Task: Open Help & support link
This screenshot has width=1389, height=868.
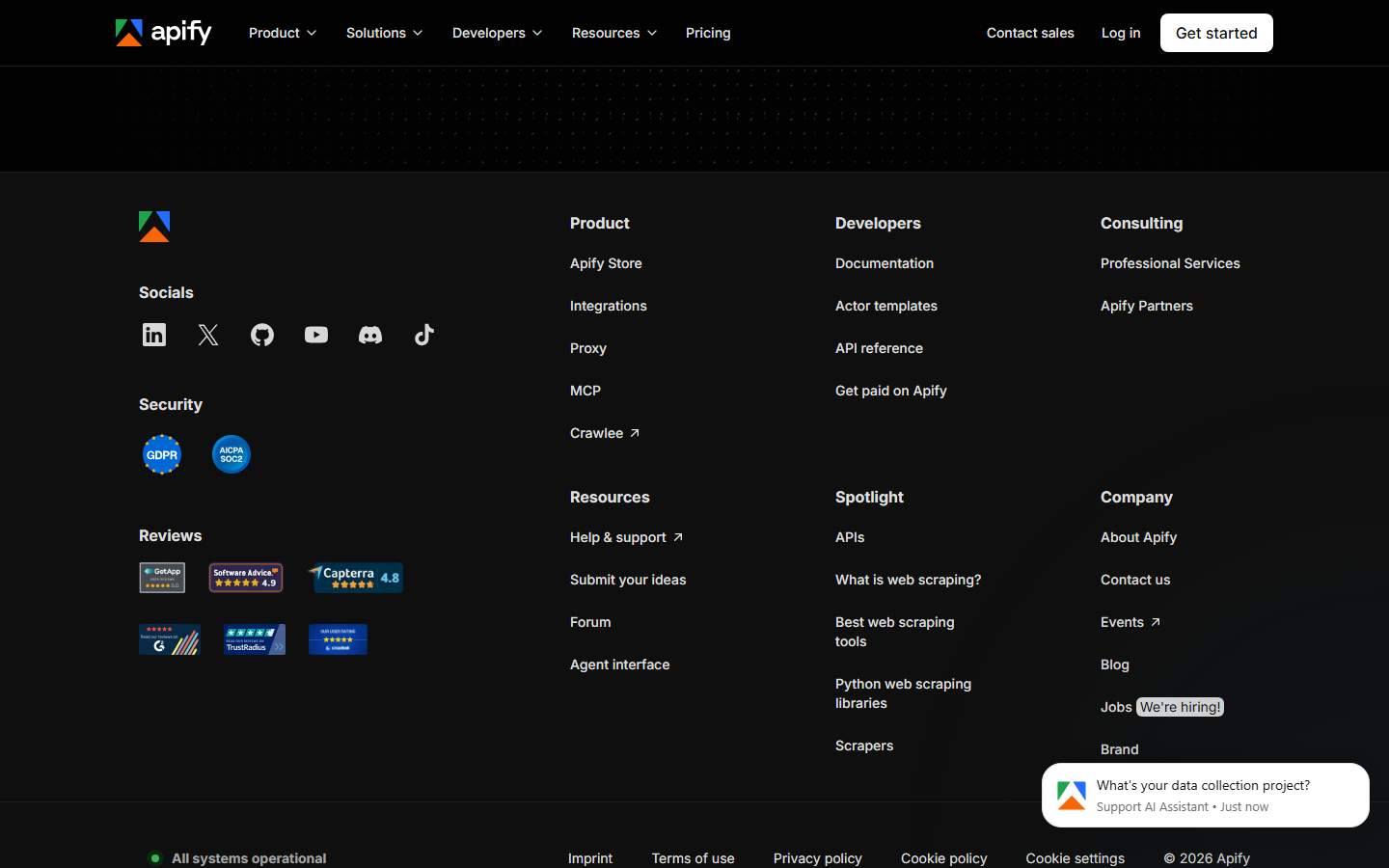Action: coord(627,537)
